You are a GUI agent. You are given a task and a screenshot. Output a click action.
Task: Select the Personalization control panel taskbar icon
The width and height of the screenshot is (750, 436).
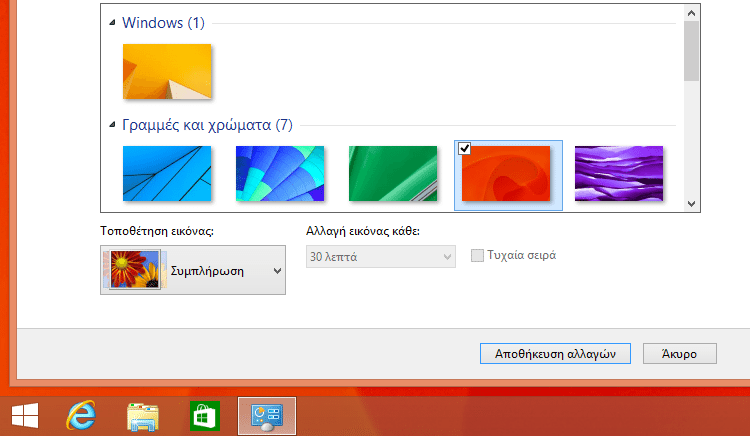[x=267, y=416]
